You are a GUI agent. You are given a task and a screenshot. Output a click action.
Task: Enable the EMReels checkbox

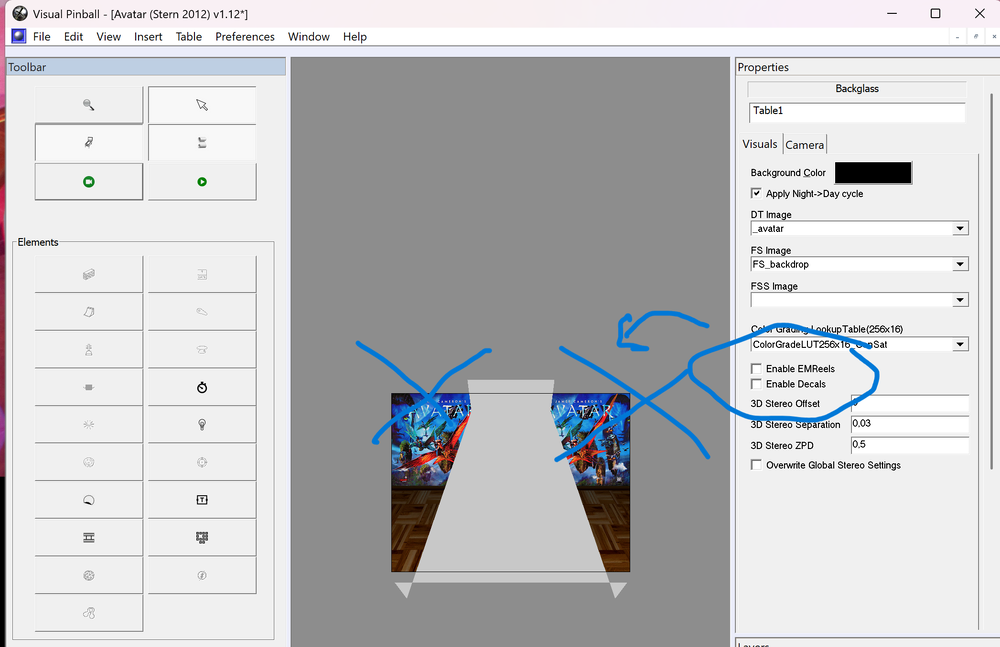(x=756, y=369)
